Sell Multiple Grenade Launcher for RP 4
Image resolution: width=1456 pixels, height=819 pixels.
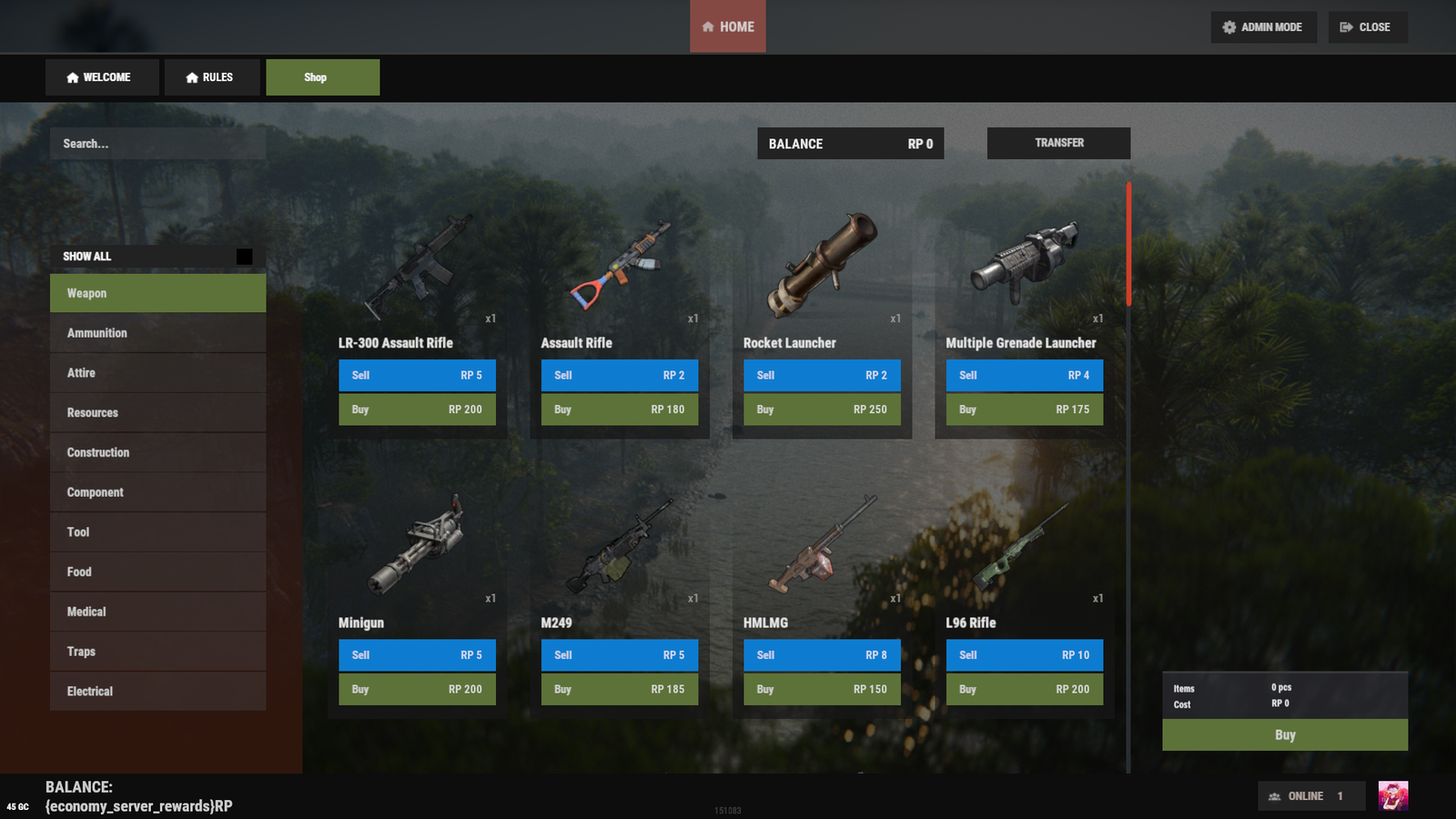tap(1025, 375)
